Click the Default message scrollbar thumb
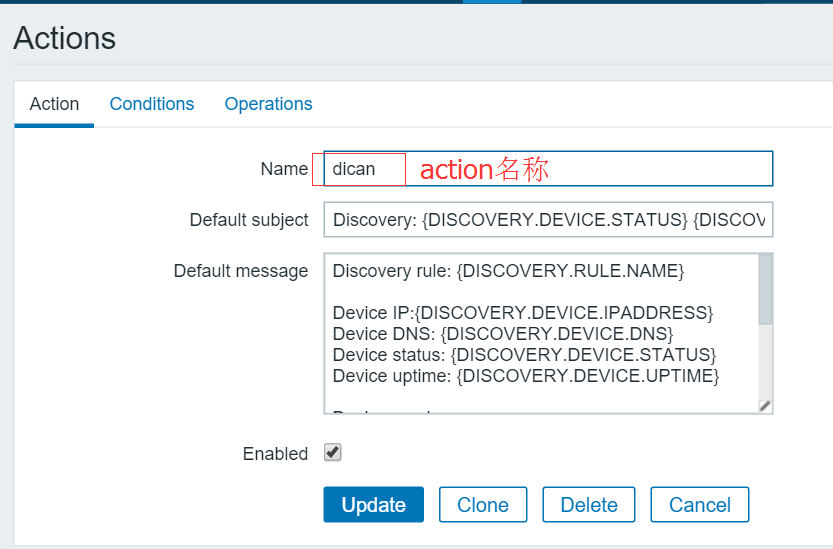The image size is (833, 549). coord(766,290)
